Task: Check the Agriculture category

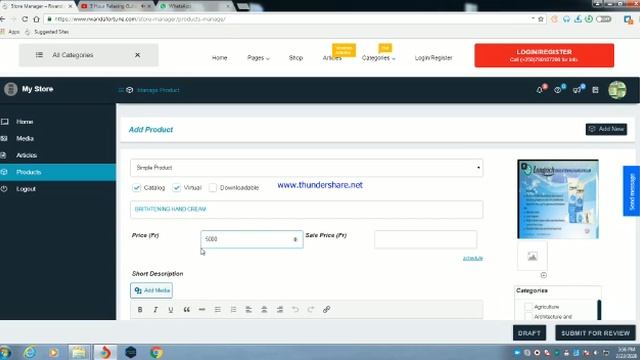Action: click(529, 307)
